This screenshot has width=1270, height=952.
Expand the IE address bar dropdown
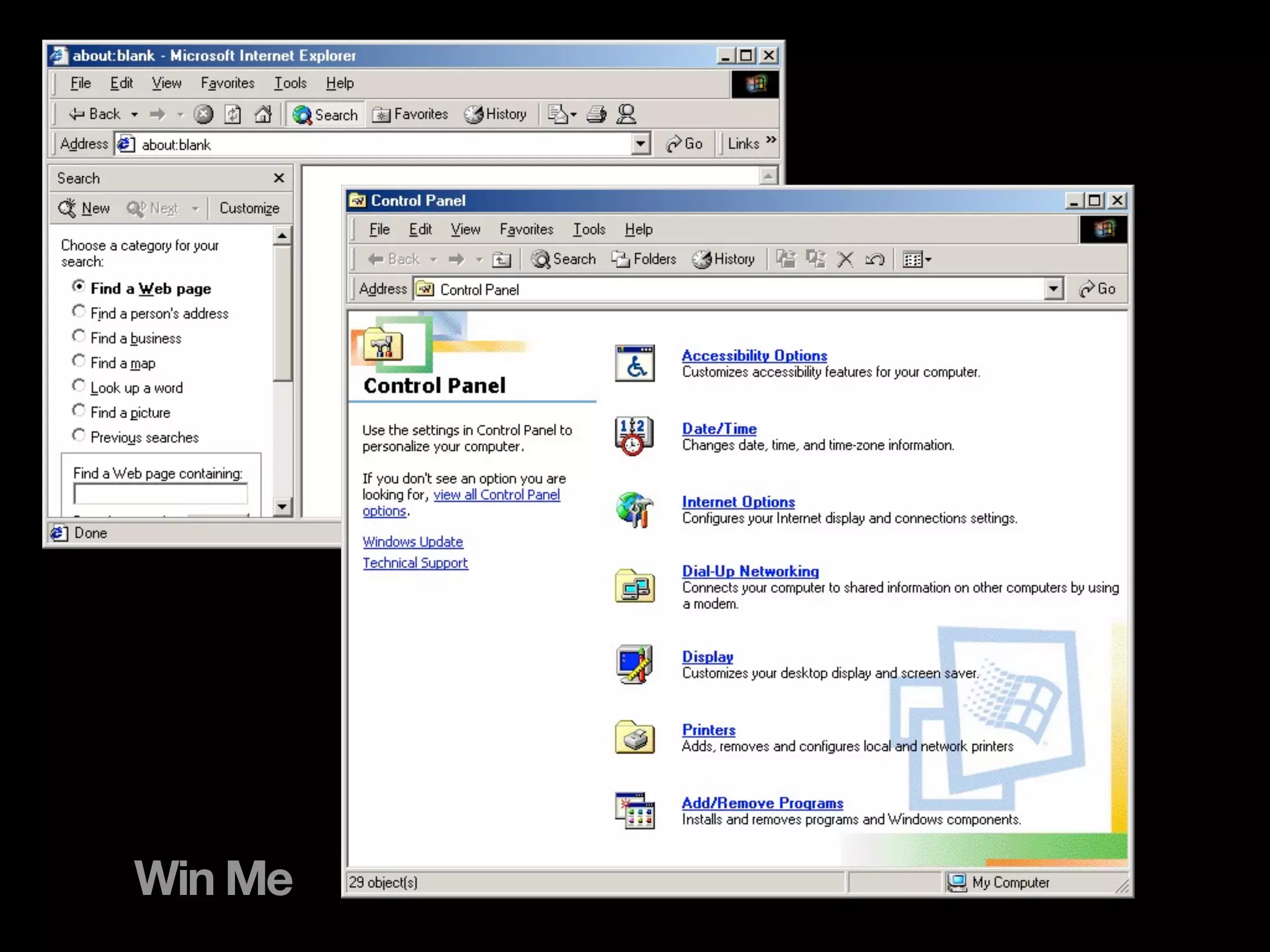[641, 144]
